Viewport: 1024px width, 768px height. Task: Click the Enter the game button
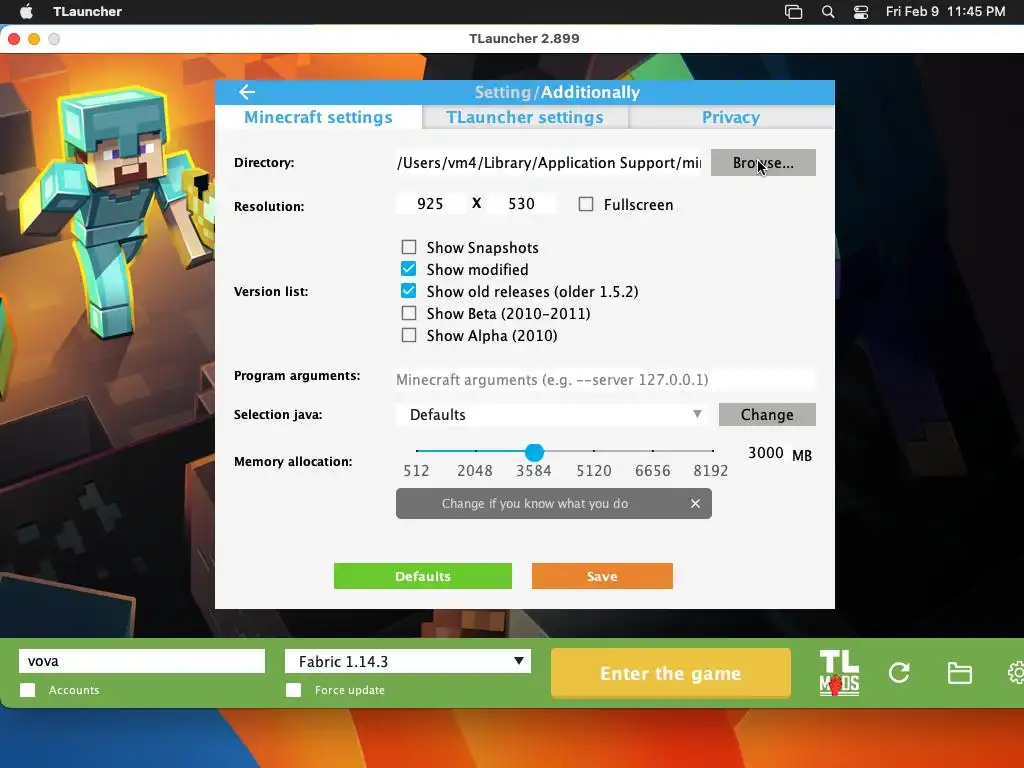(x=671, y=673)
